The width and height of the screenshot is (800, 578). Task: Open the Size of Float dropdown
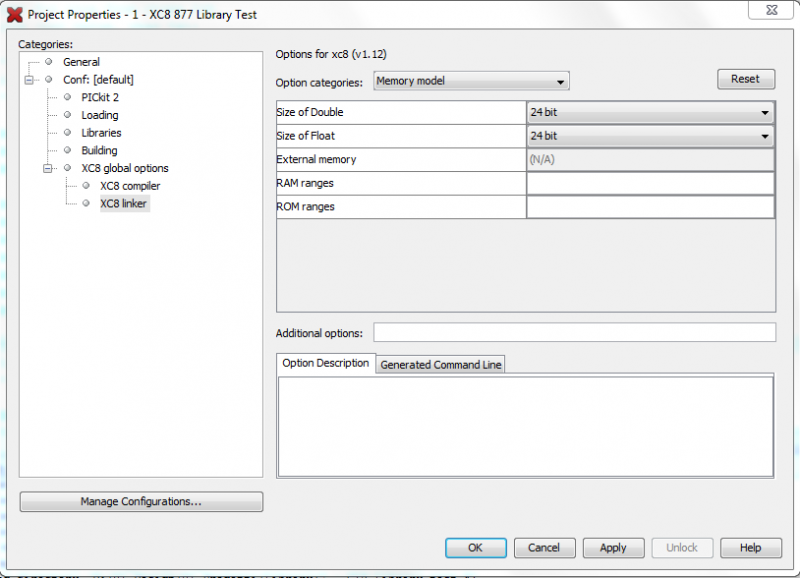[651, 136]
